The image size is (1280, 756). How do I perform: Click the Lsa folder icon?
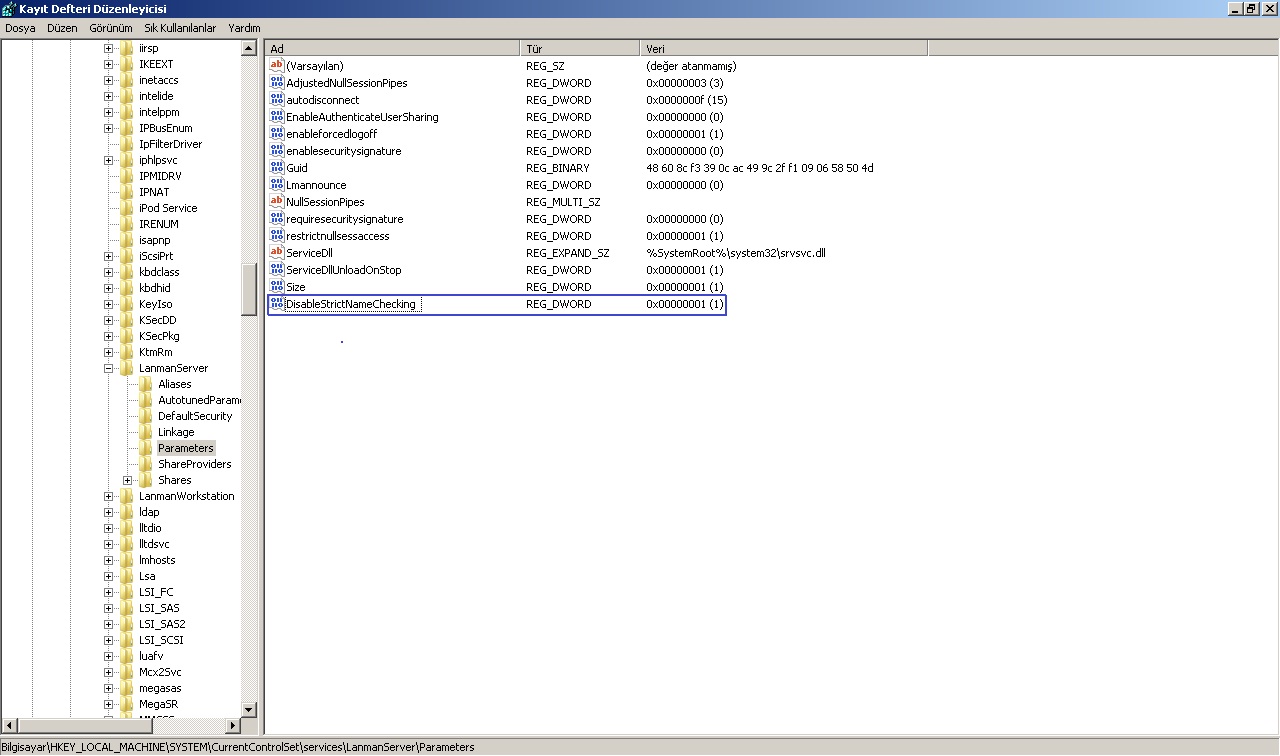(x=127, y=576)
